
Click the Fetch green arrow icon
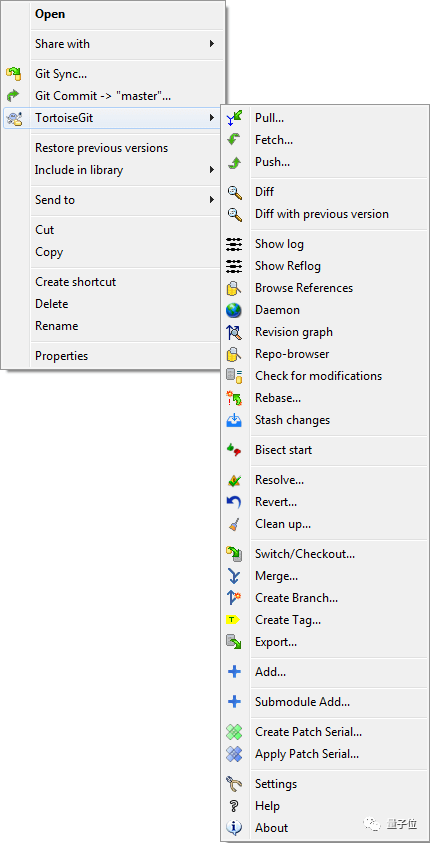click(x=234, y=140)
